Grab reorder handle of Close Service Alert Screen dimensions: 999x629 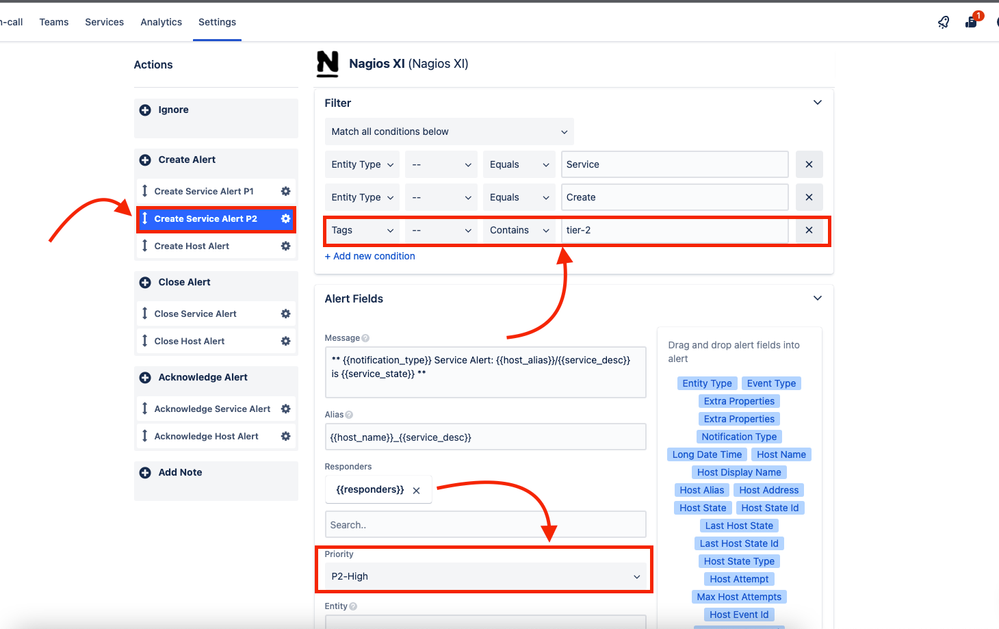click(145, 313)
